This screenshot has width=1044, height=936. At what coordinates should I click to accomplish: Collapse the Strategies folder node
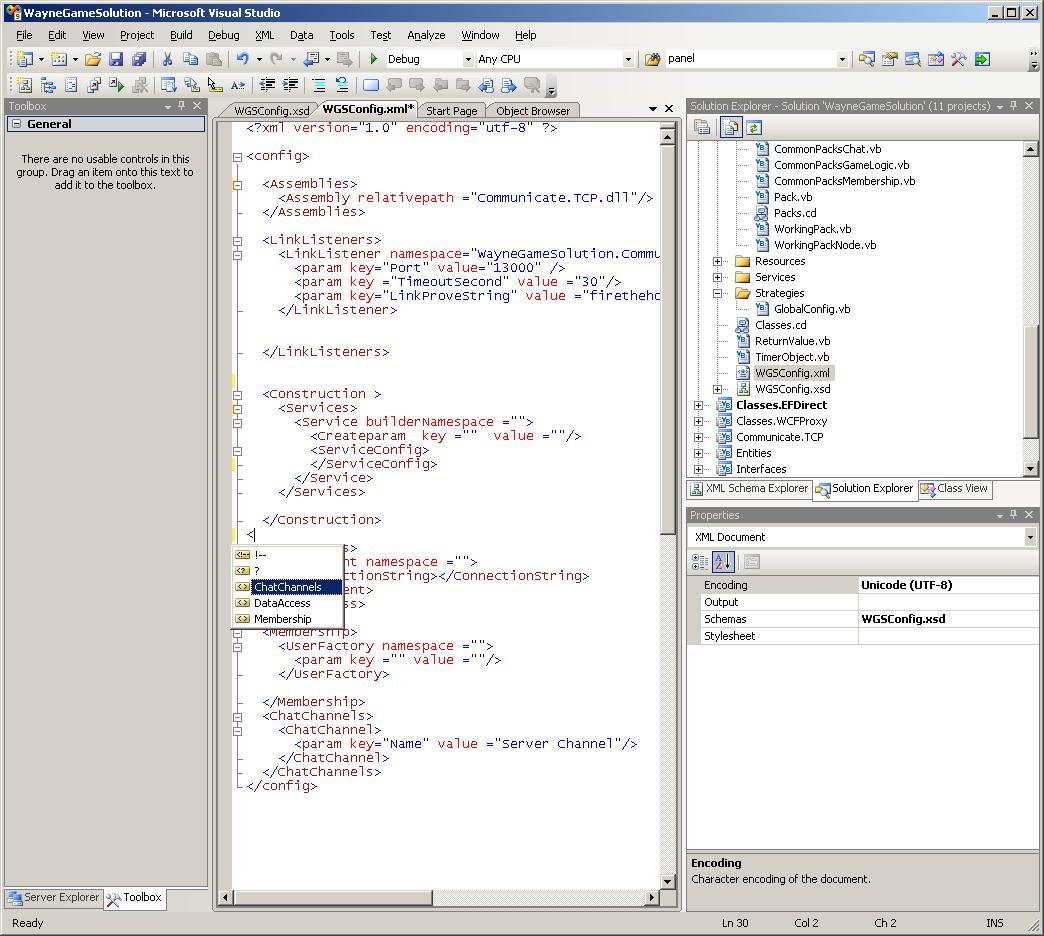(x=717, y=294)
